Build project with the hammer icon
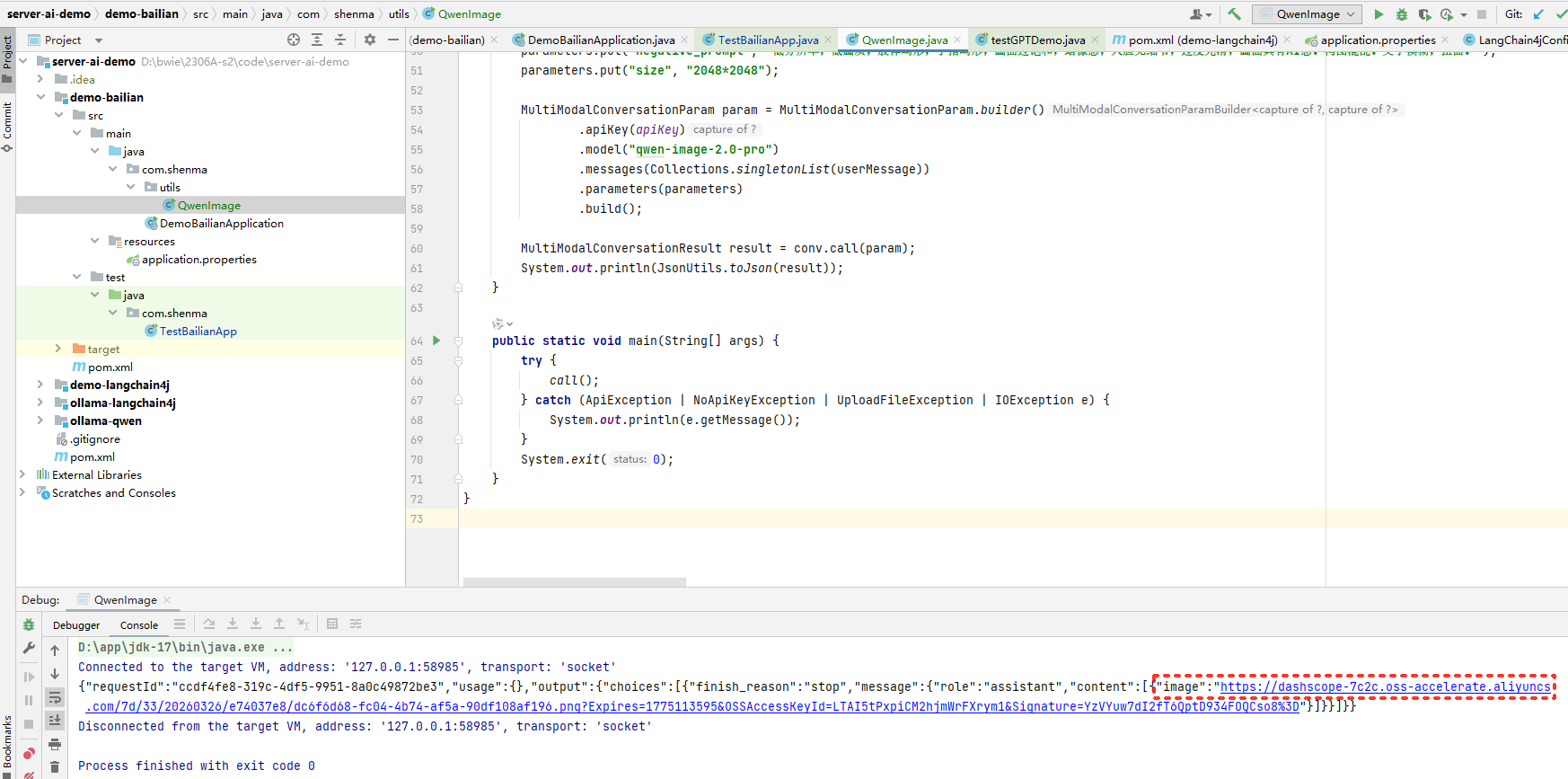1568x779 pixels. click(1234, 14)
